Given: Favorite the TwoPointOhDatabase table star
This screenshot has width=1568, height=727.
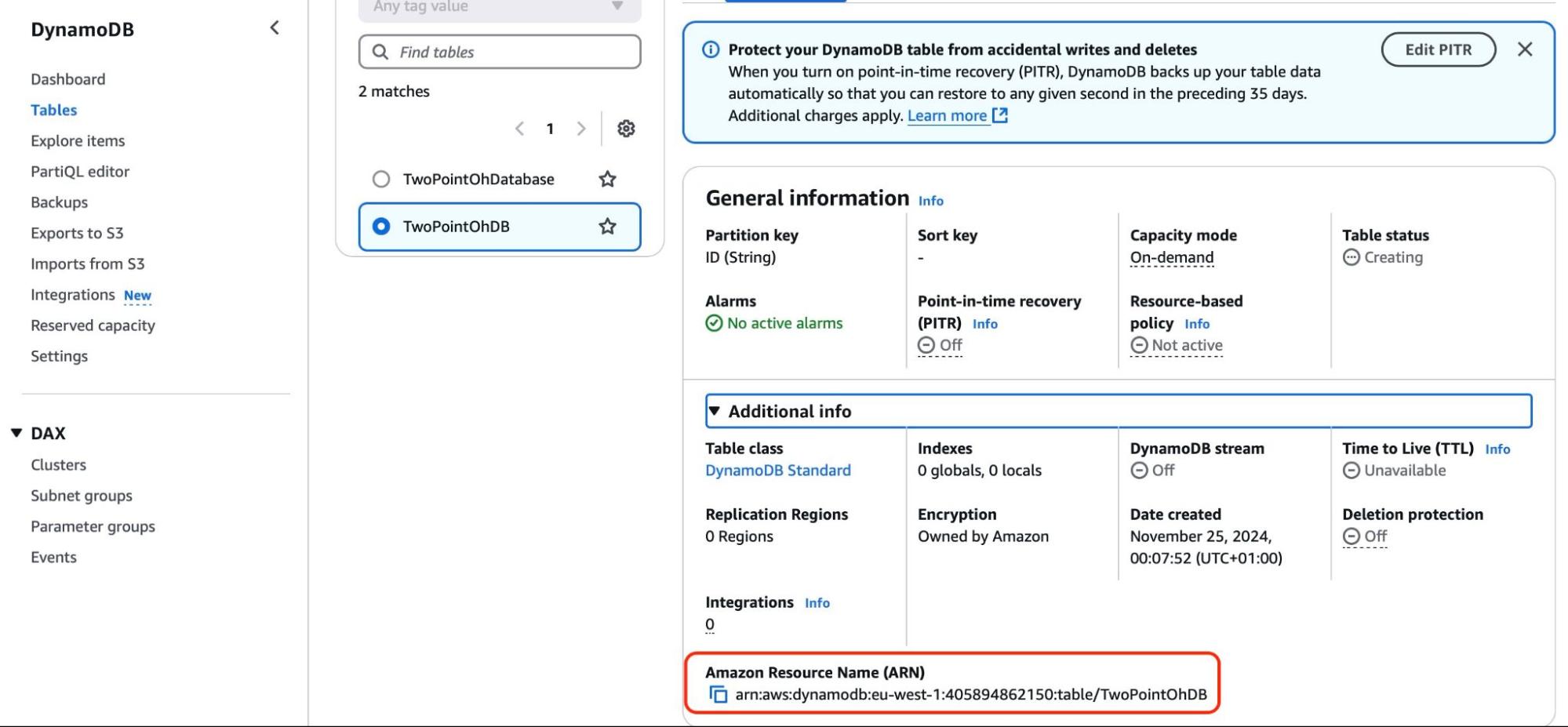Looking at the screenshot, I should click(x=607, y=179).
